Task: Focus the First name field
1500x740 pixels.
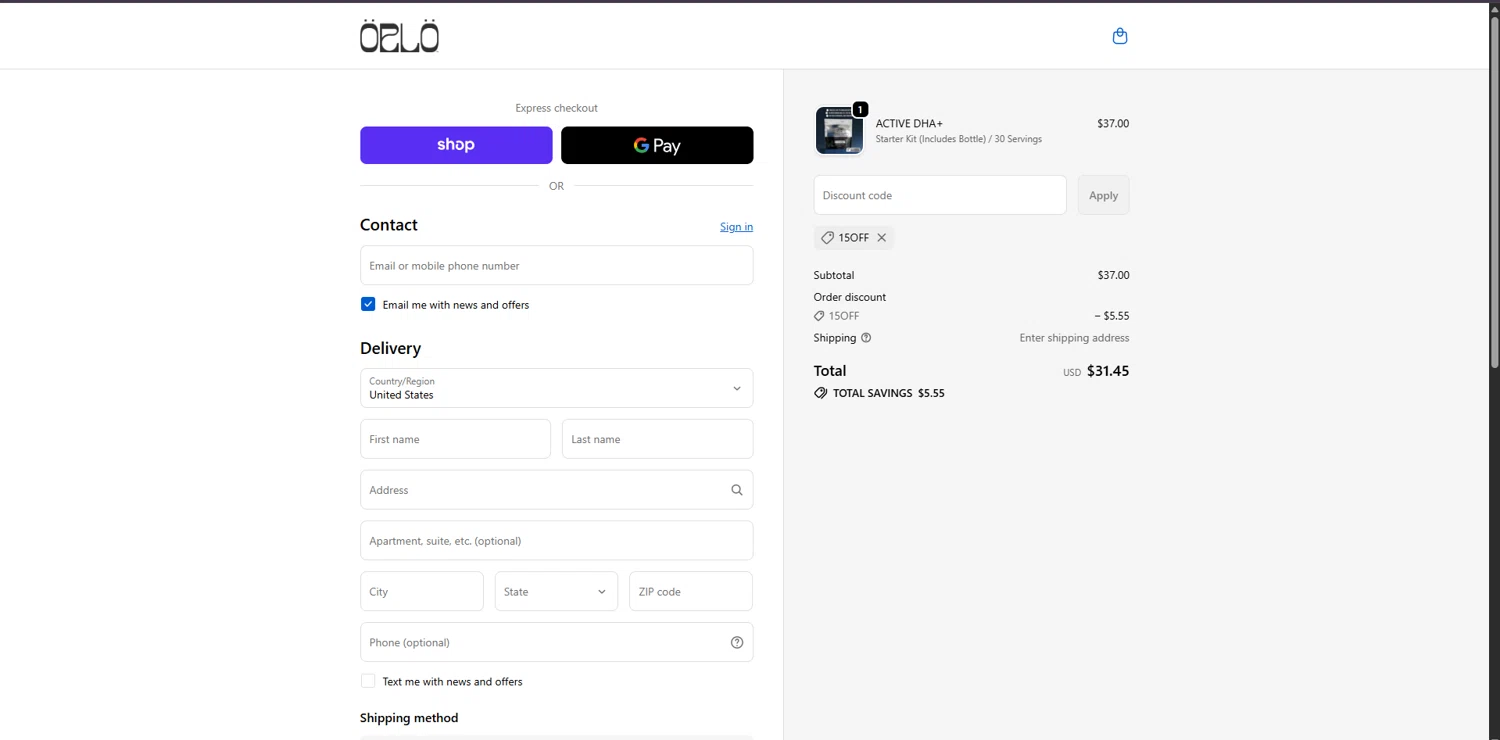Action: [x=455, y=439]
